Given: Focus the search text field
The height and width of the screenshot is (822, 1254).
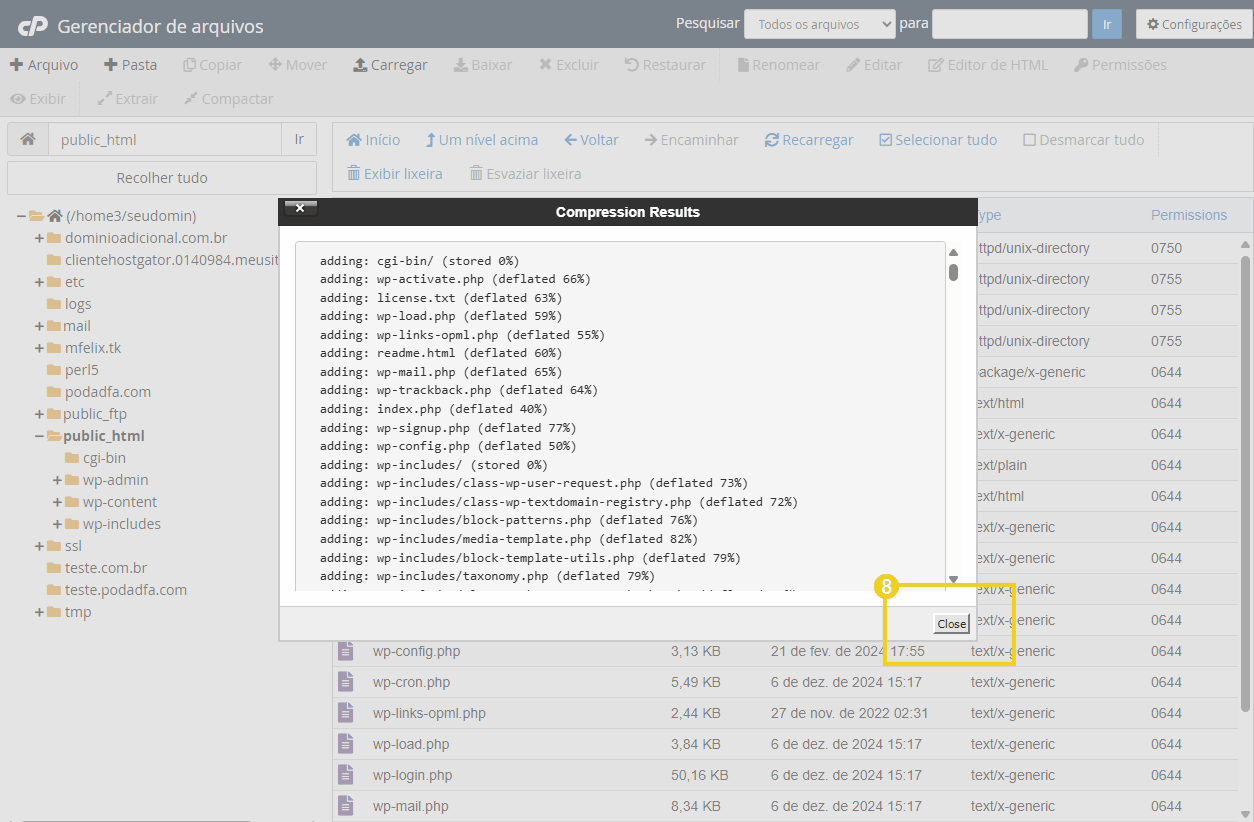Looking at the screenshot, I should (x=1009, y=24).
